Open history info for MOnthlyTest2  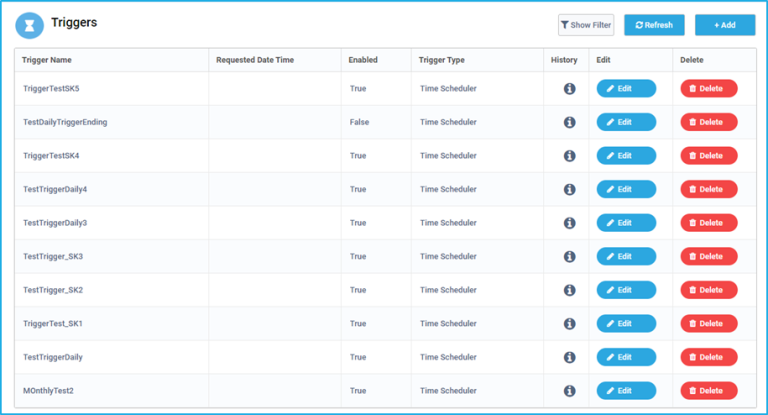point(569,391)
